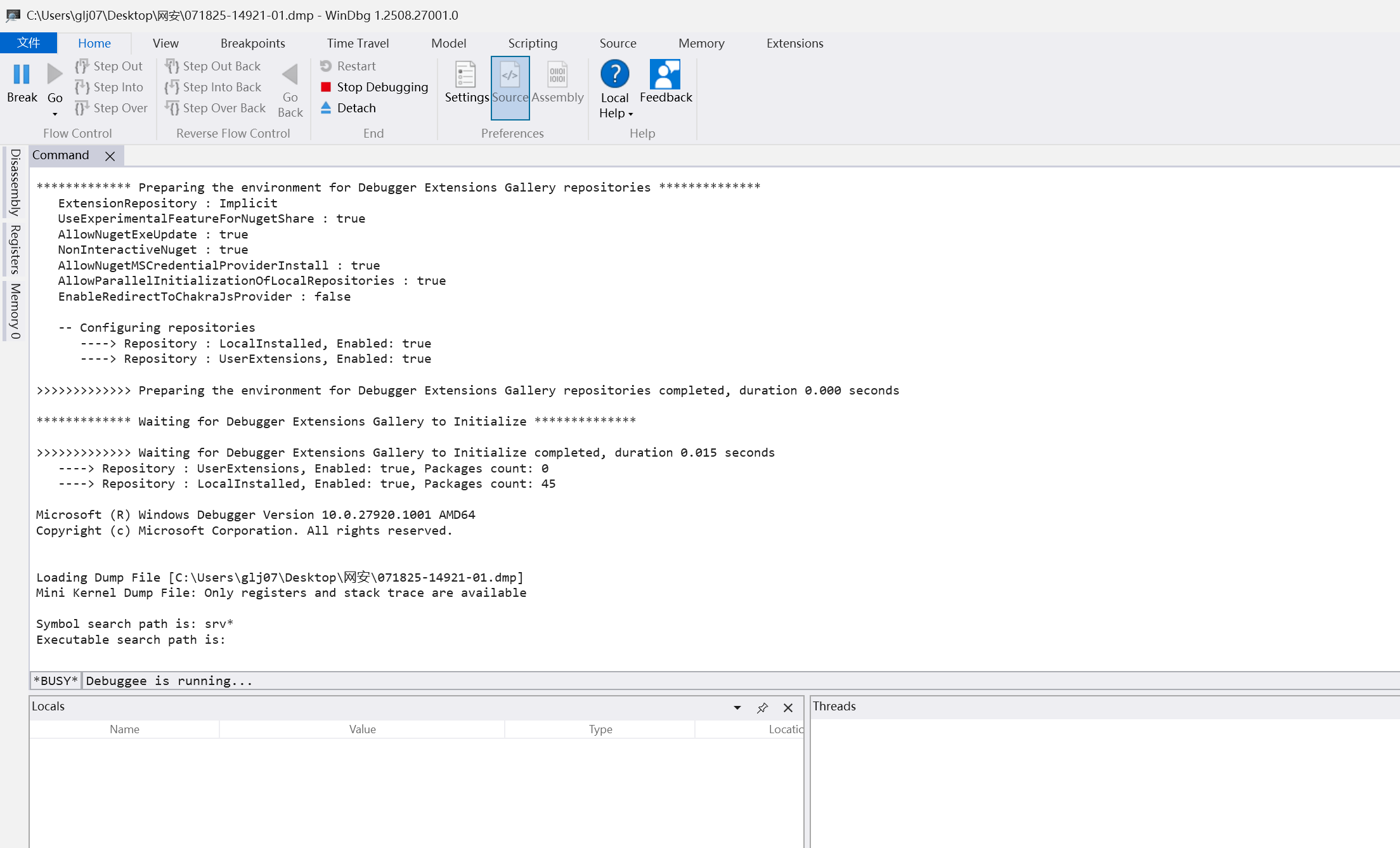Click the Stop Debugging red square

(326, 87)
